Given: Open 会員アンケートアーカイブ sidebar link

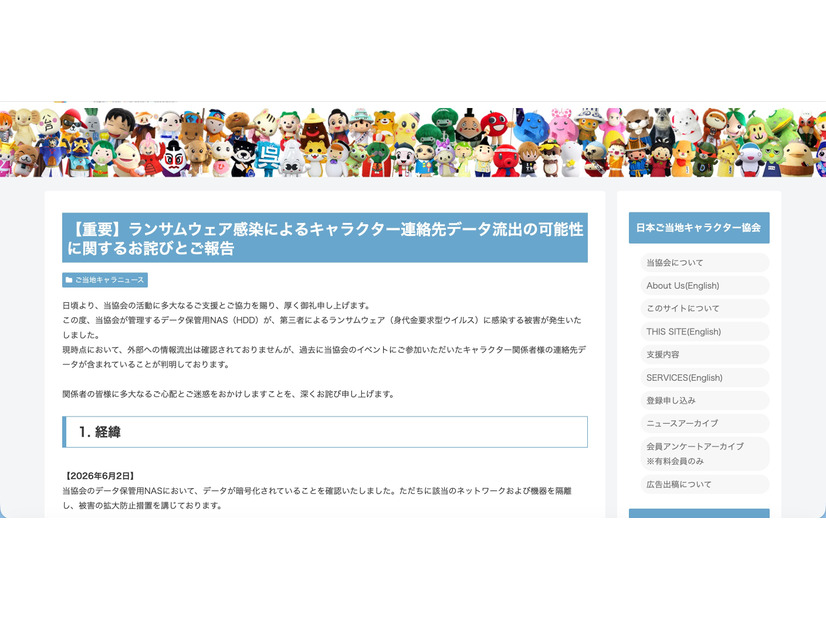Looking at the screenshot, I should coord(704,454).
